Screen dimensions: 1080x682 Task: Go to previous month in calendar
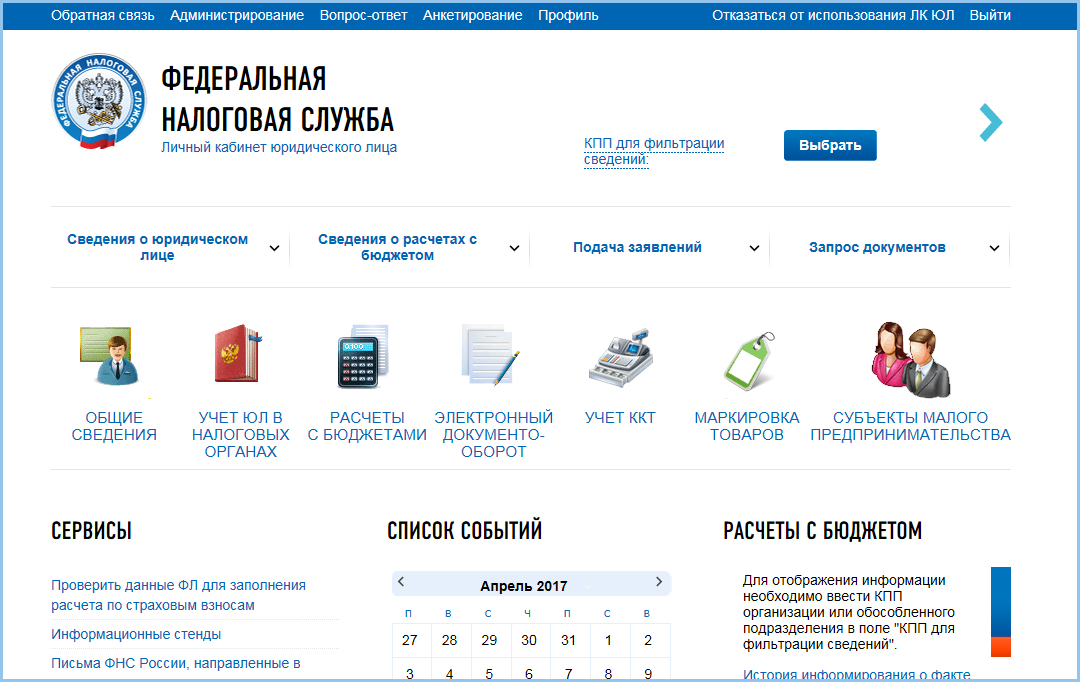[401, 581]
